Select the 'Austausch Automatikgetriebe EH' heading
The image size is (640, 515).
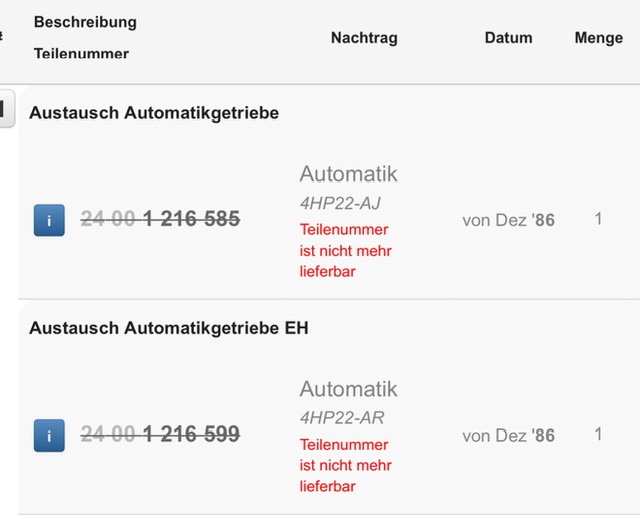coord(169,327)
